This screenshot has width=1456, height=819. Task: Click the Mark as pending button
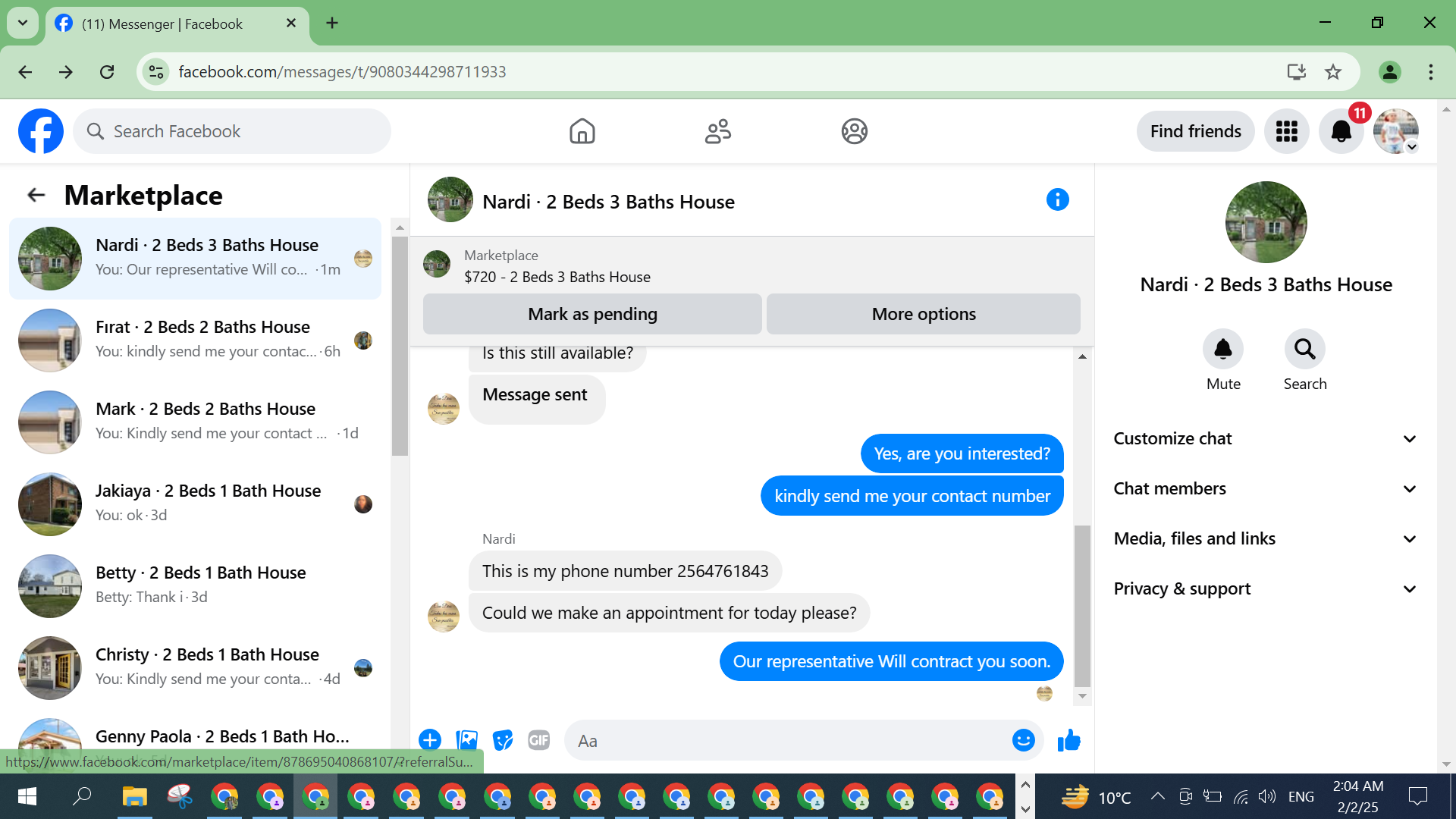tap(592, 314)
